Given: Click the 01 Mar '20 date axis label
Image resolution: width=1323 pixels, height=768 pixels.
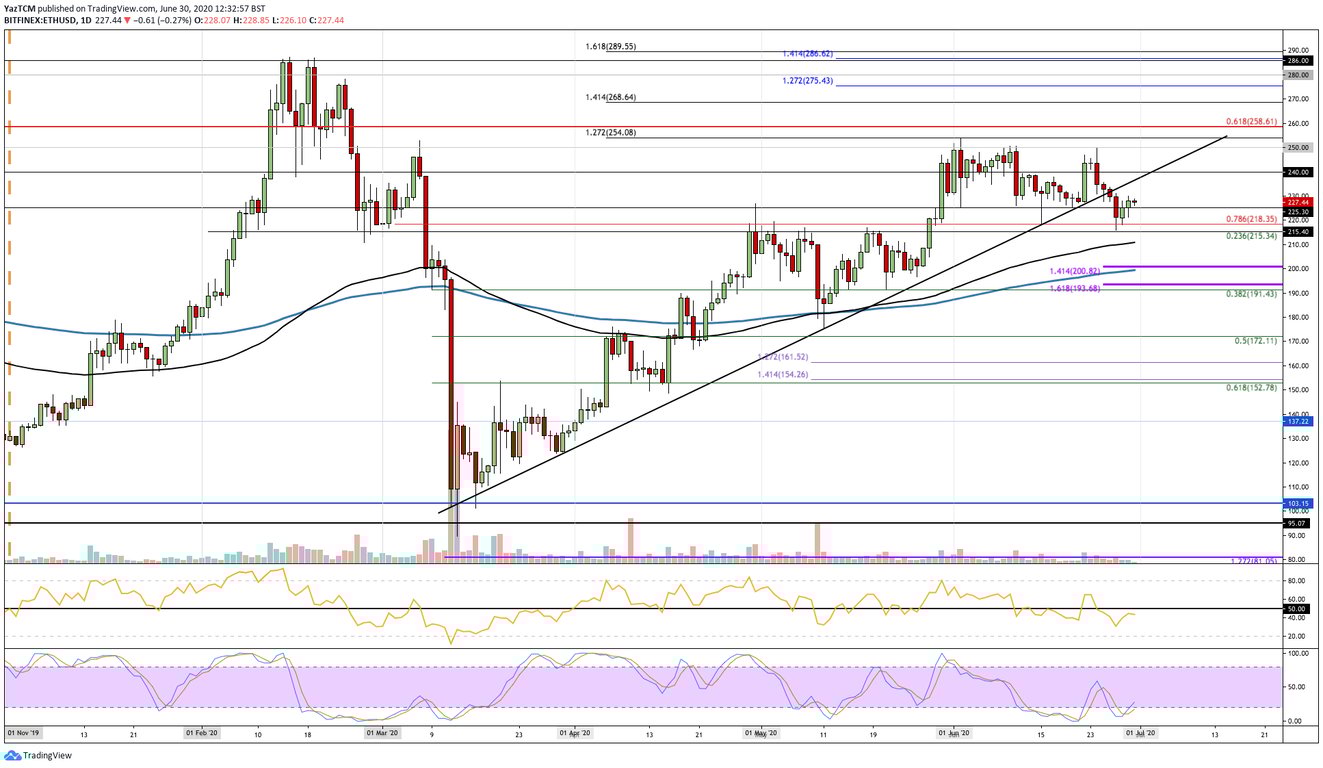Looking at the screenshot, I should click(x=382, y=733).
